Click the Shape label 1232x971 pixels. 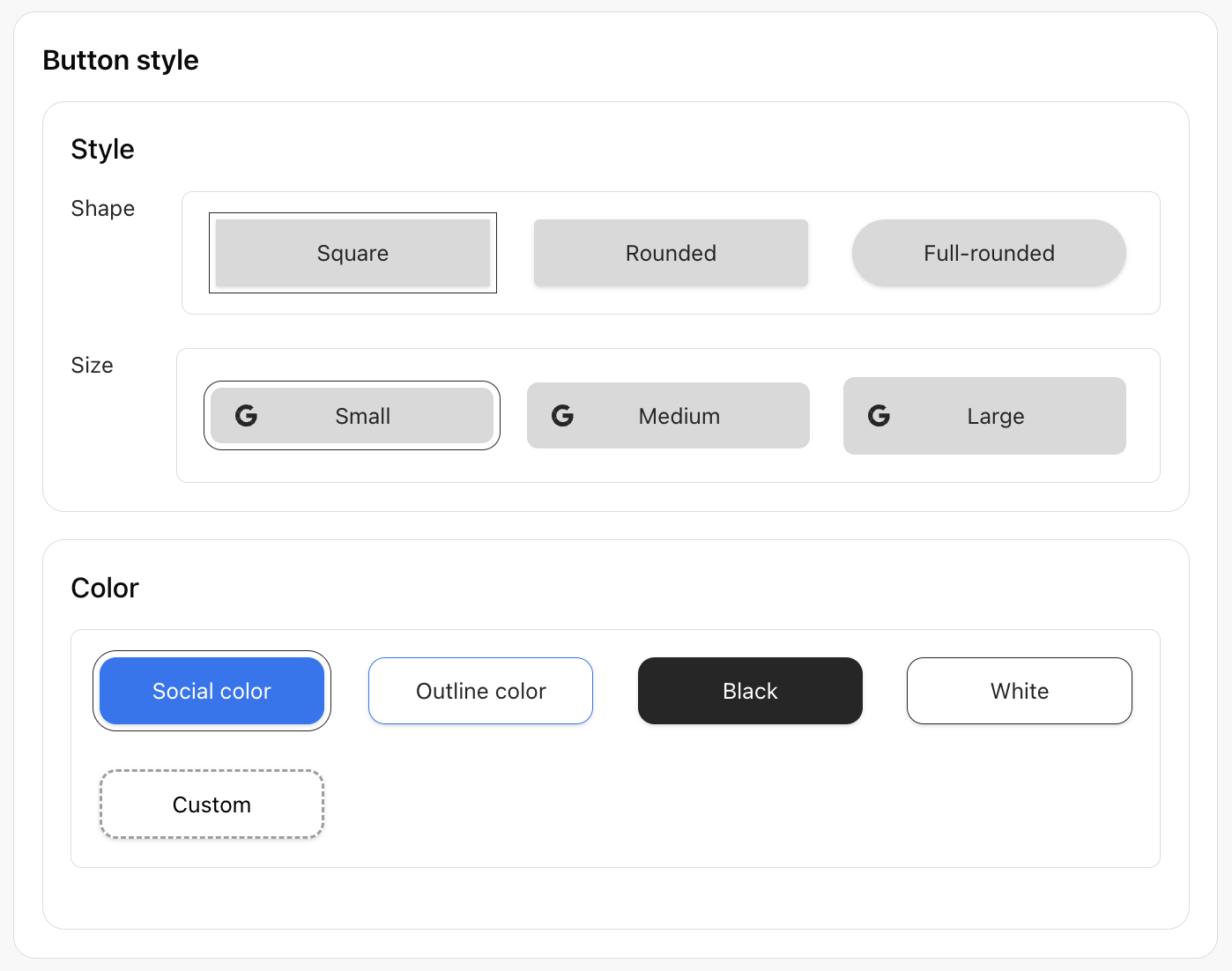103,209
